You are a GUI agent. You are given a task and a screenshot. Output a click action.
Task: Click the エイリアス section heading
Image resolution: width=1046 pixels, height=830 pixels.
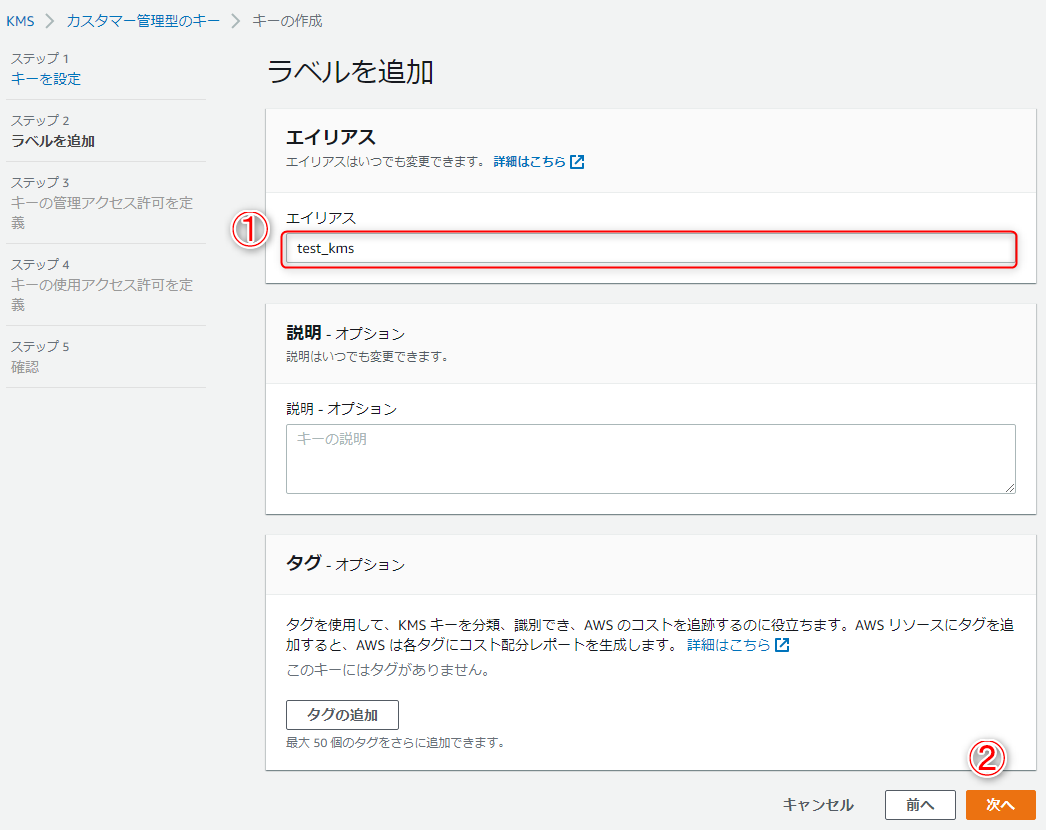[331, 137]
